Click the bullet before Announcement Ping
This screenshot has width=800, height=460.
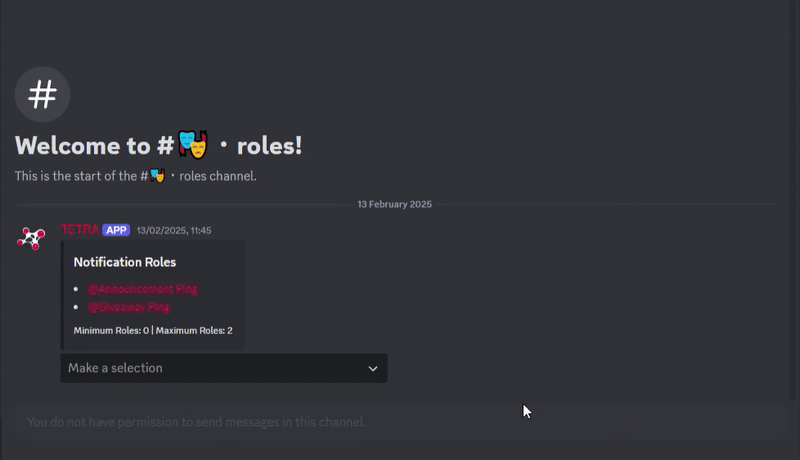[77, 289]
